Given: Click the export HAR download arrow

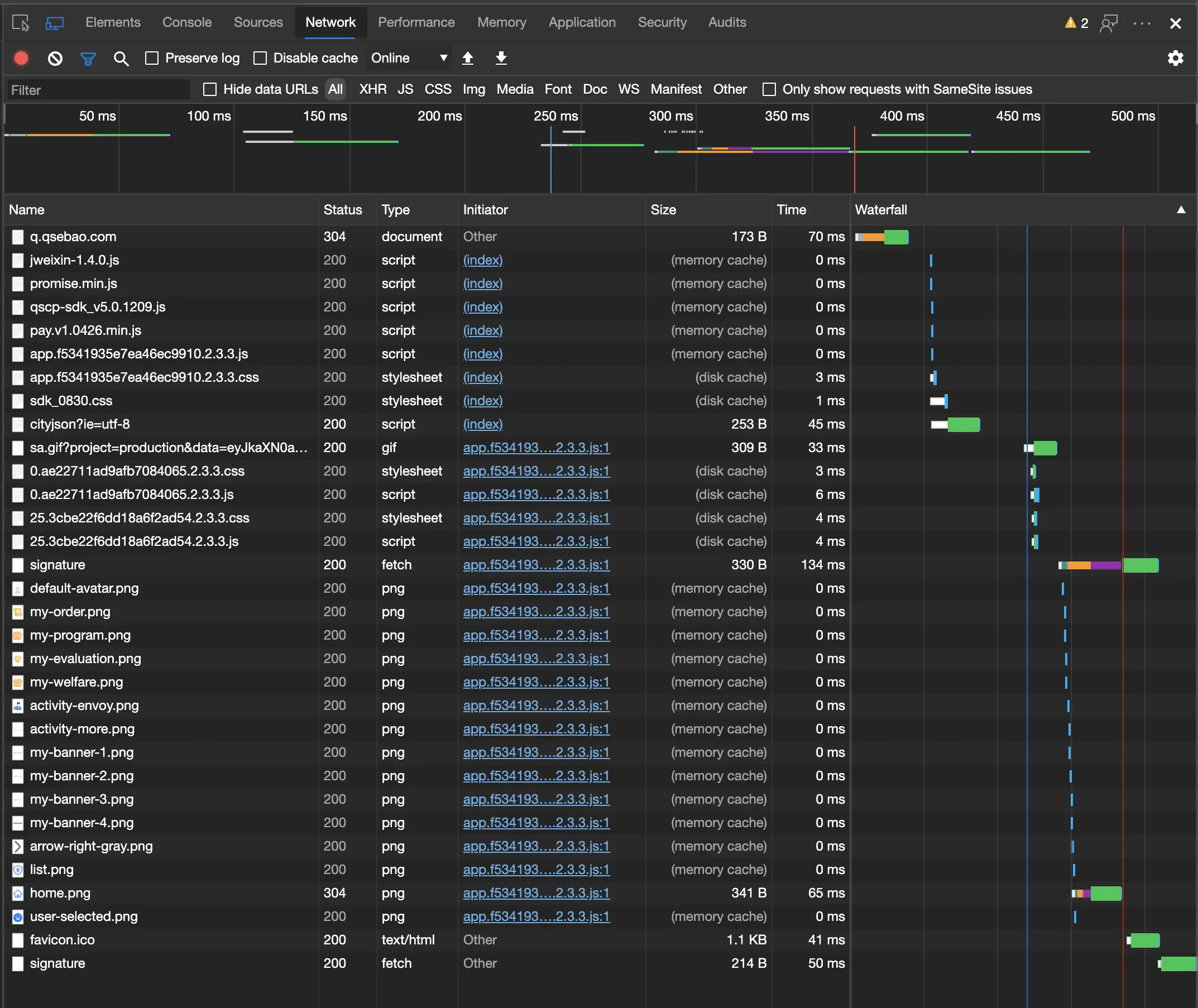Looking at the screenshot, I should pyautogui.click(x=501, y=57).
